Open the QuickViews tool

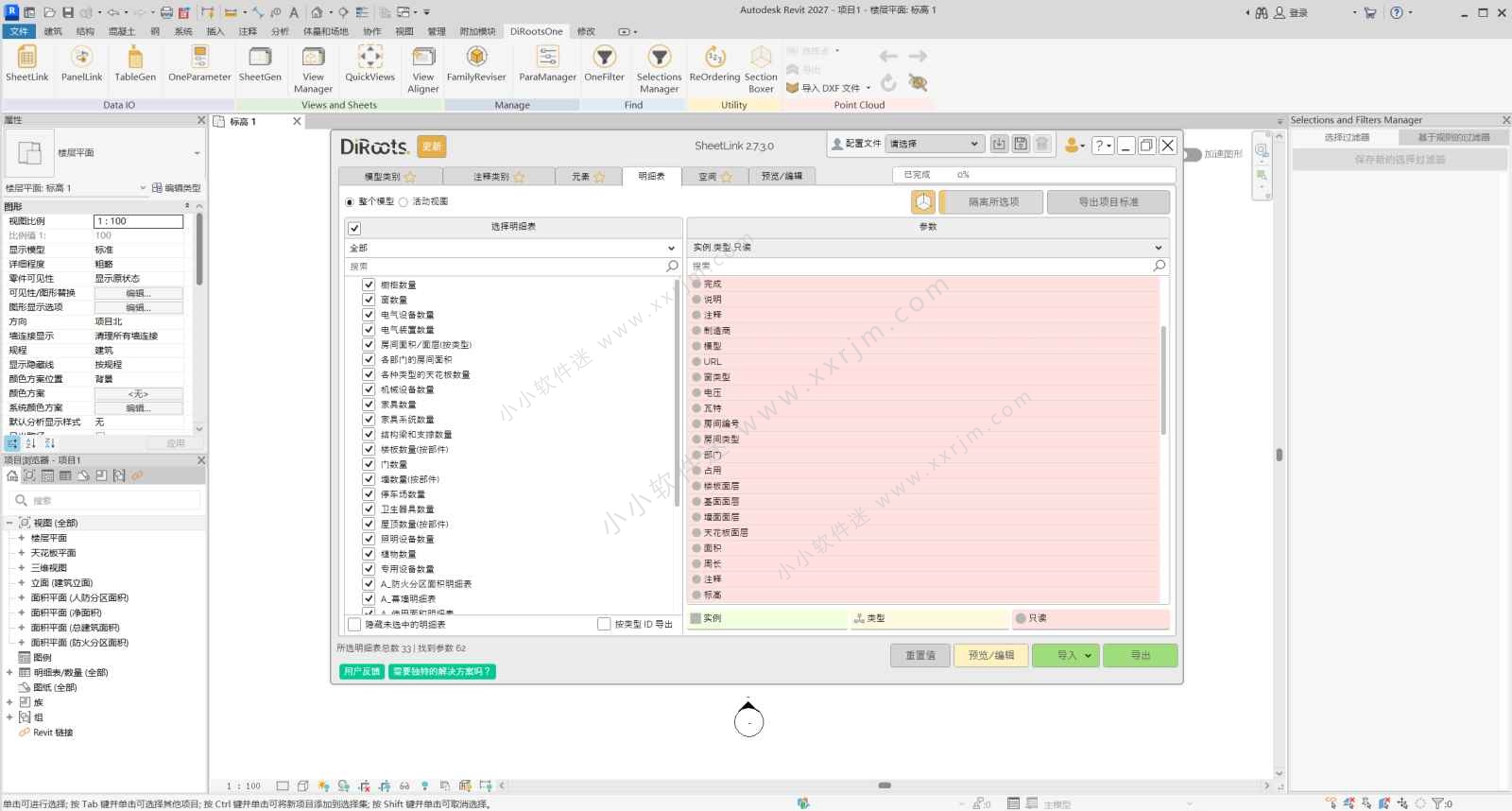coord(369,64)
